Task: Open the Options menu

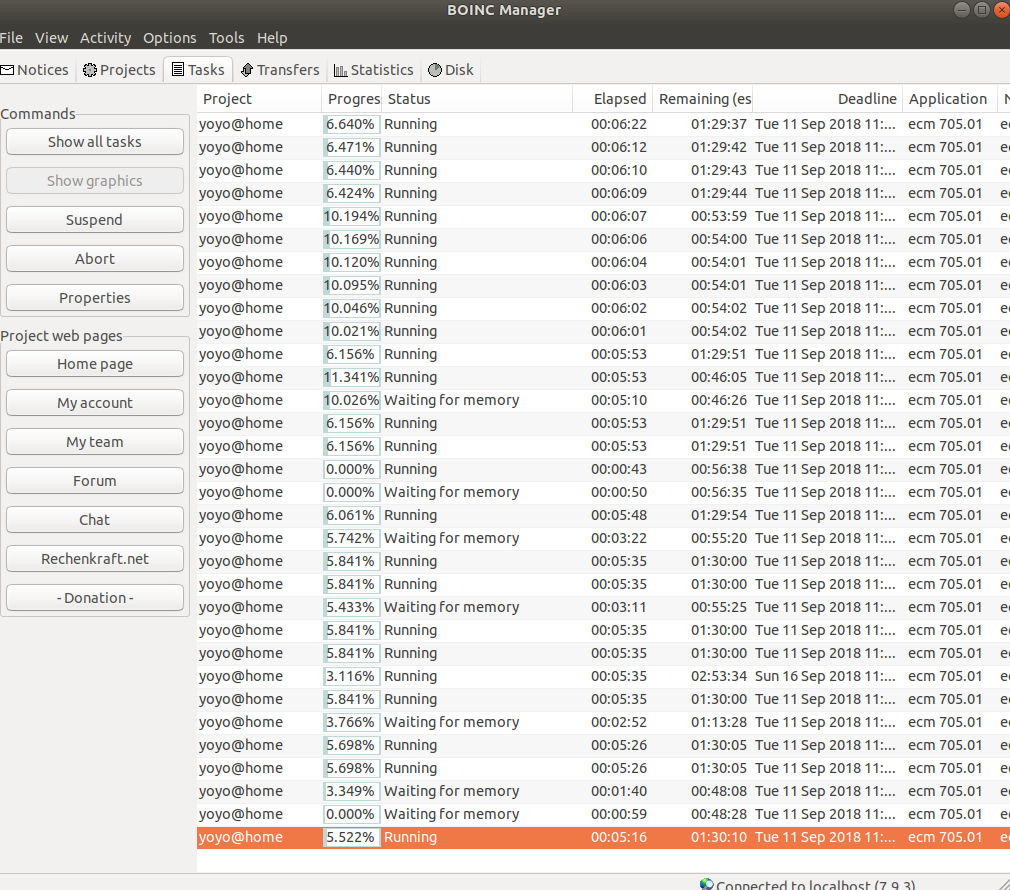Action: [x=169, y=38]
